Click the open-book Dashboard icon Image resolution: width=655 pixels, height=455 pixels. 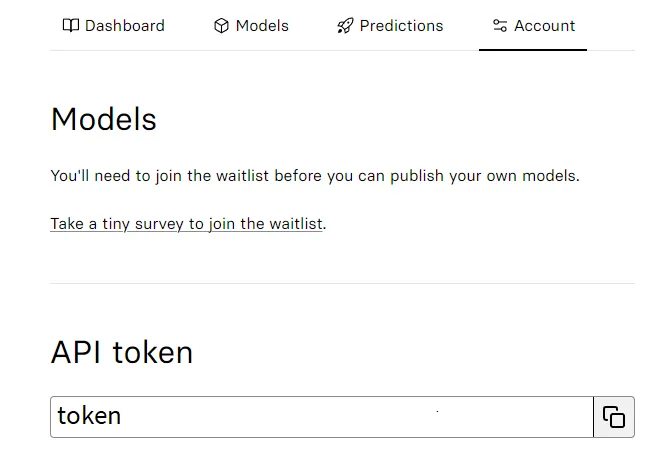(x=71, y=25)
